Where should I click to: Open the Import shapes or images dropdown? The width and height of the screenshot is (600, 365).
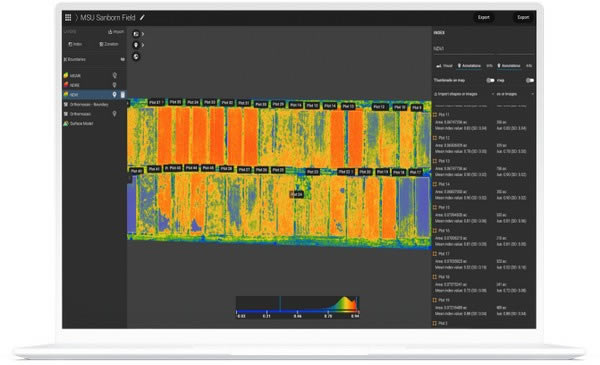[x=463, y=94]
